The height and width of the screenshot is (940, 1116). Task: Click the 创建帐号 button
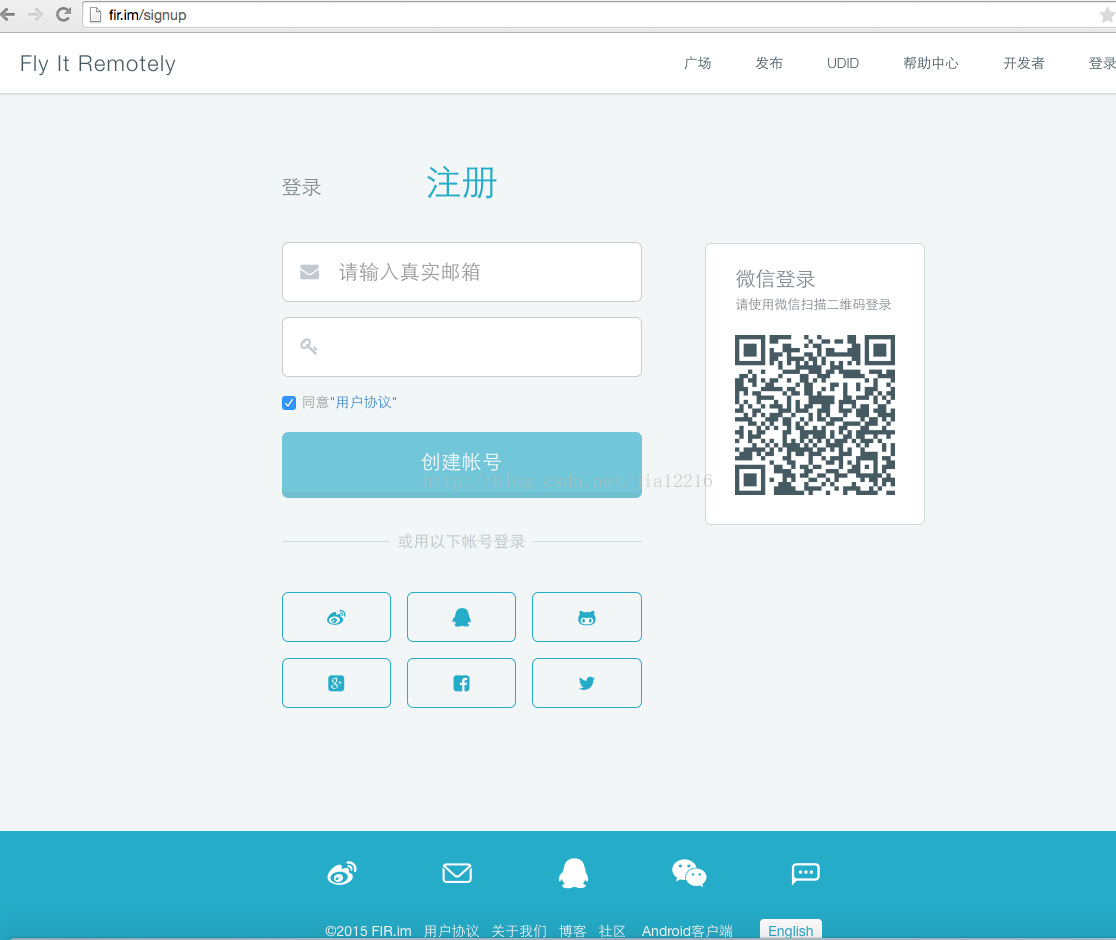(x=462, y=465)
